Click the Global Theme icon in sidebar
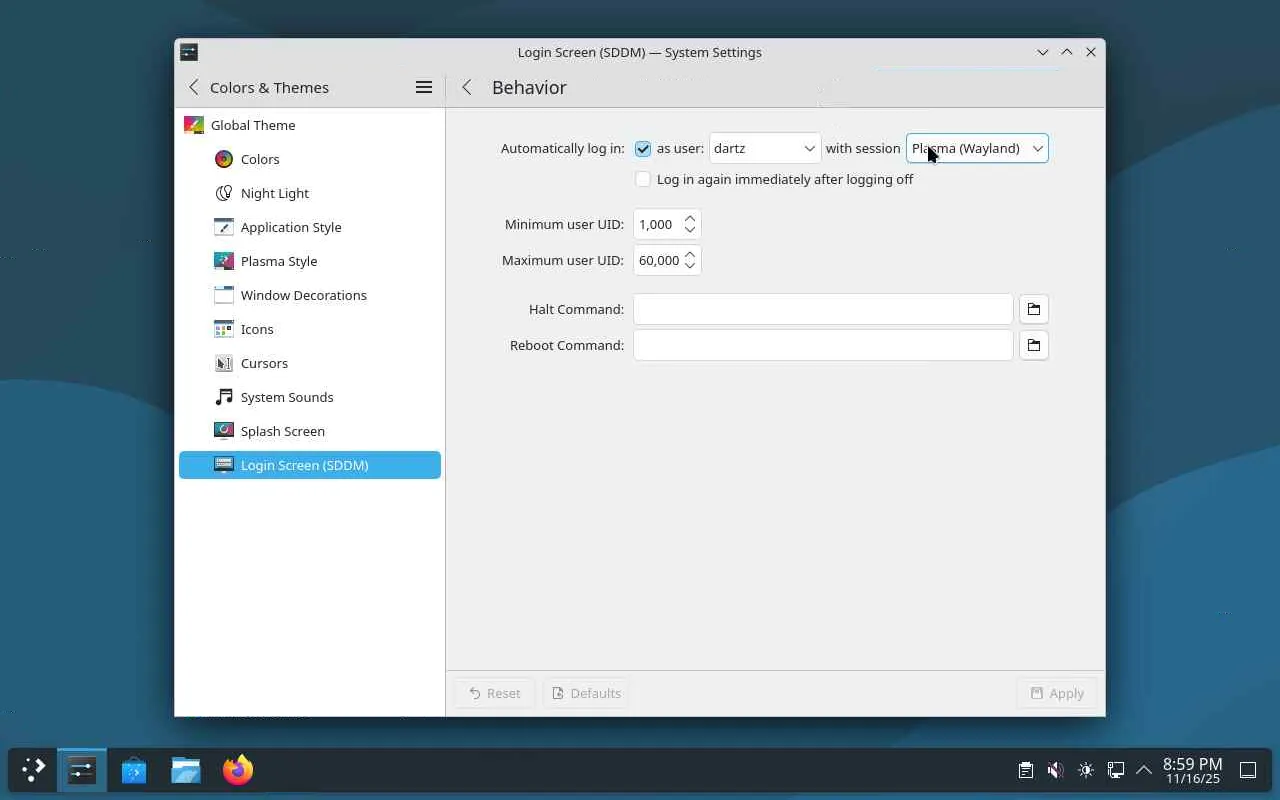Image resolution: width=1280 pixels, height=800 pixels. [194, 125]
